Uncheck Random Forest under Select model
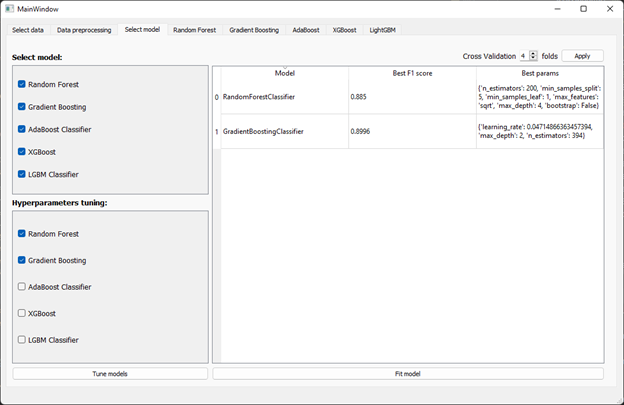 click(22, 84)
